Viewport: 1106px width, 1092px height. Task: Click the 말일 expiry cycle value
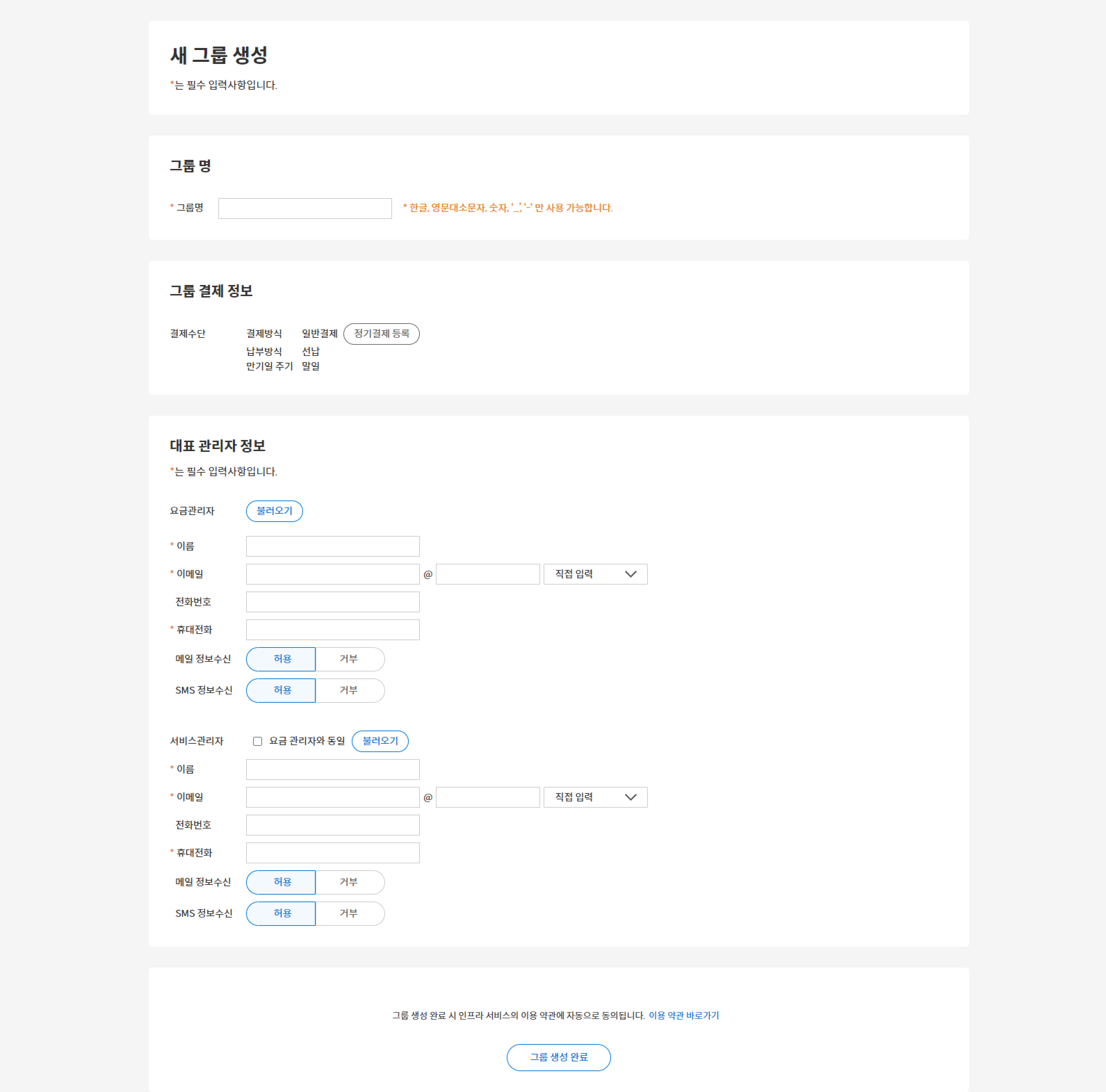point(311,366)
